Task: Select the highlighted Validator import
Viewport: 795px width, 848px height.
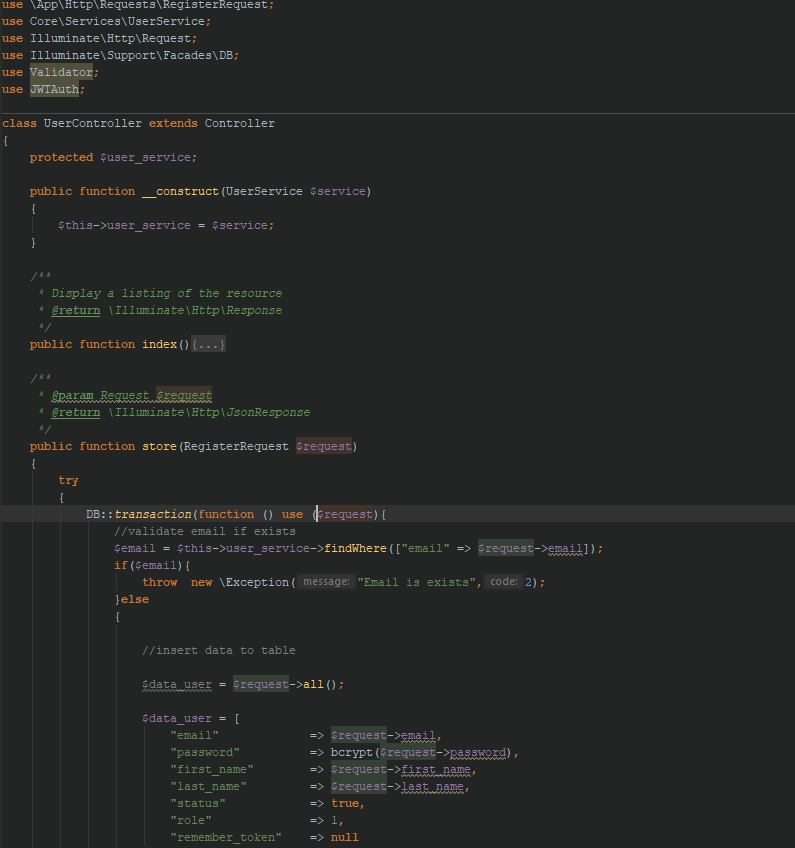Action: pos(61,72)
